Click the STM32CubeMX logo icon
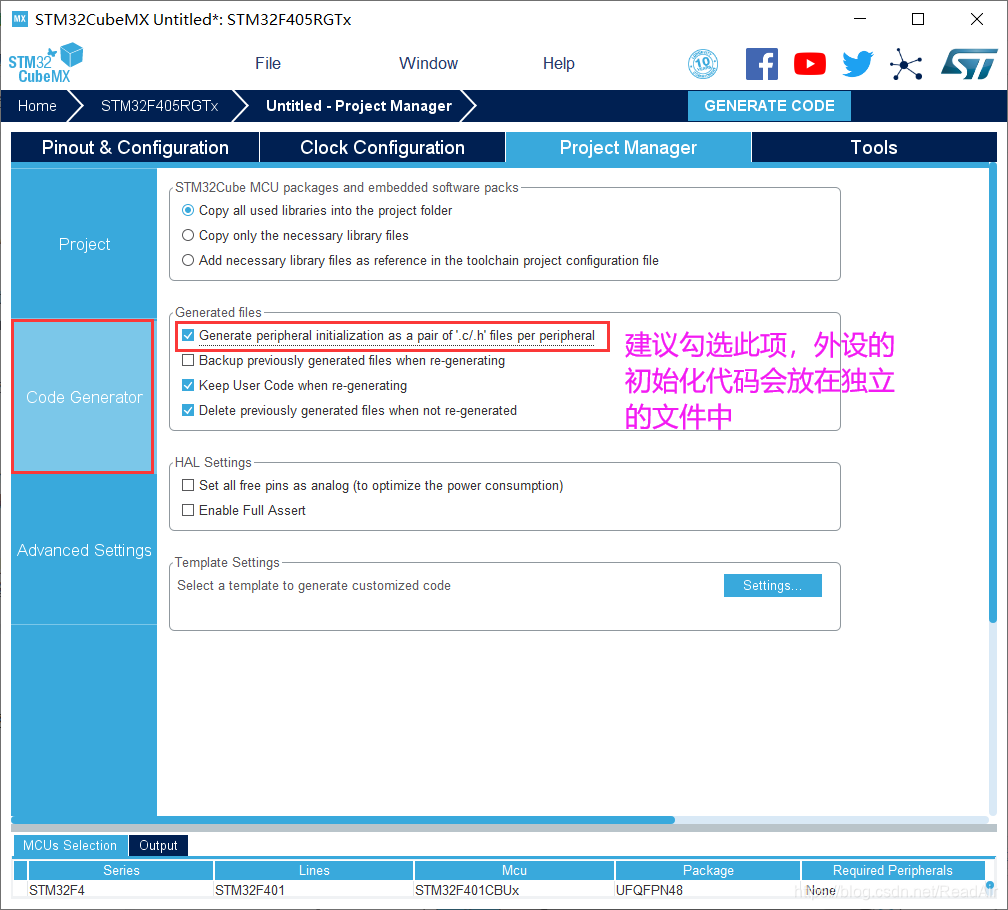The width and height of the screenshot is (1008, 910). [46, 63]
